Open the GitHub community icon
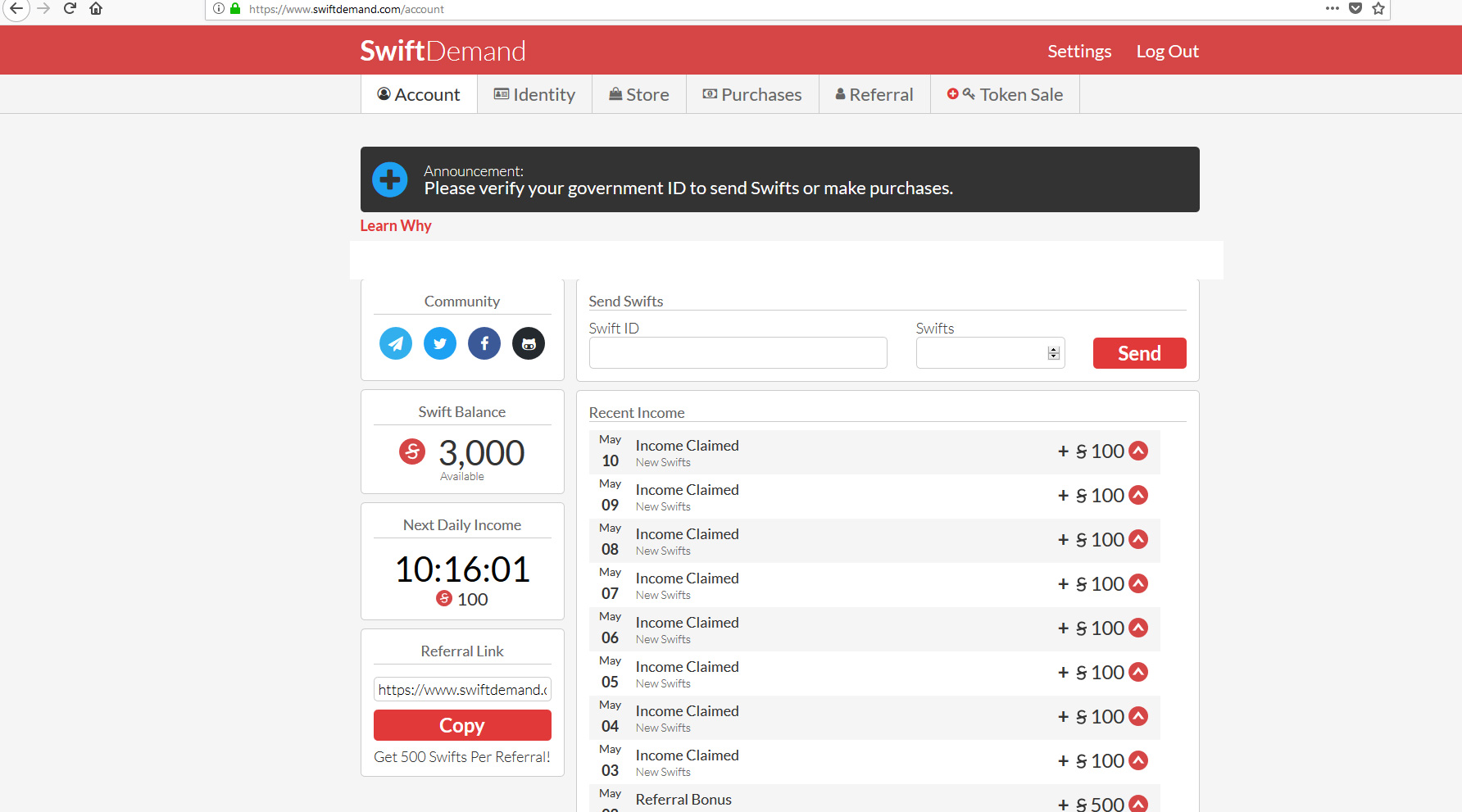The width and height of the screenshot is (1462, 812). coord(529,343)
